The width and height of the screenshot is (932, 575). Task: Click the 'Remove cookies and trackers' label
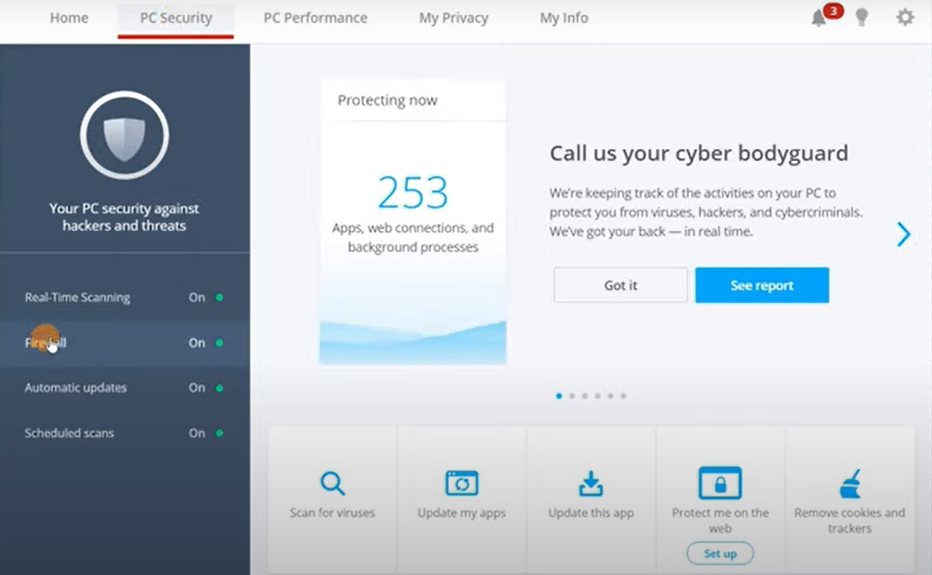click(850, 520)
